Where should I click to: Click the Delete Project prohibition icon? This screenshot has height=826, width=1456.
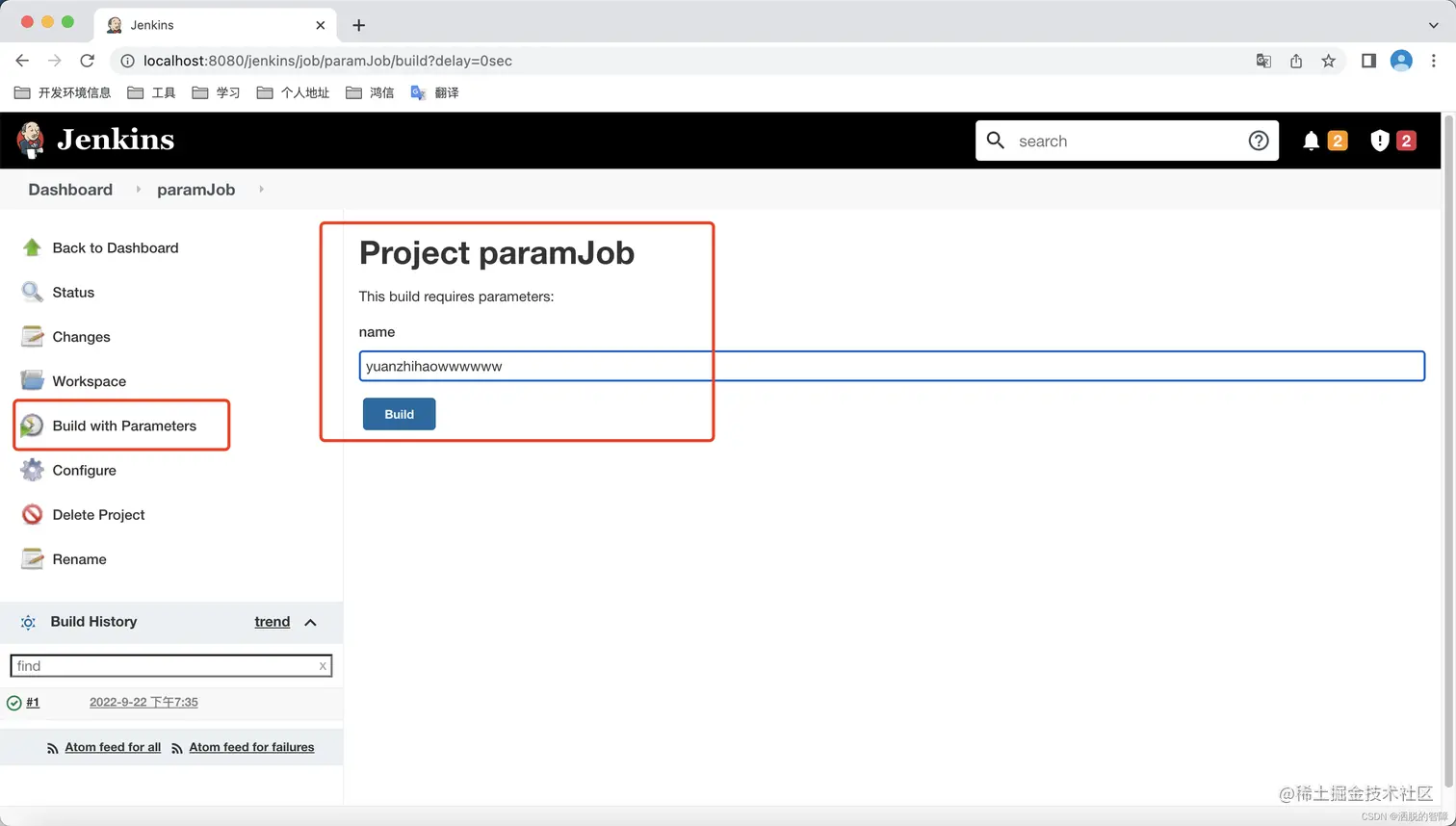[x=32, y=514]
